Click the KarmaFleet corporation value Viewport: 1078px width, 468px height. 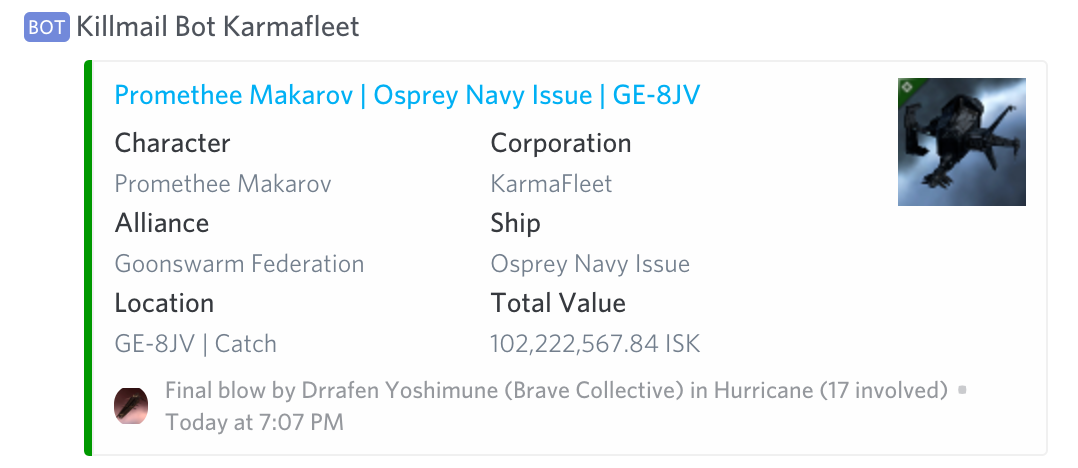point(551,183)
